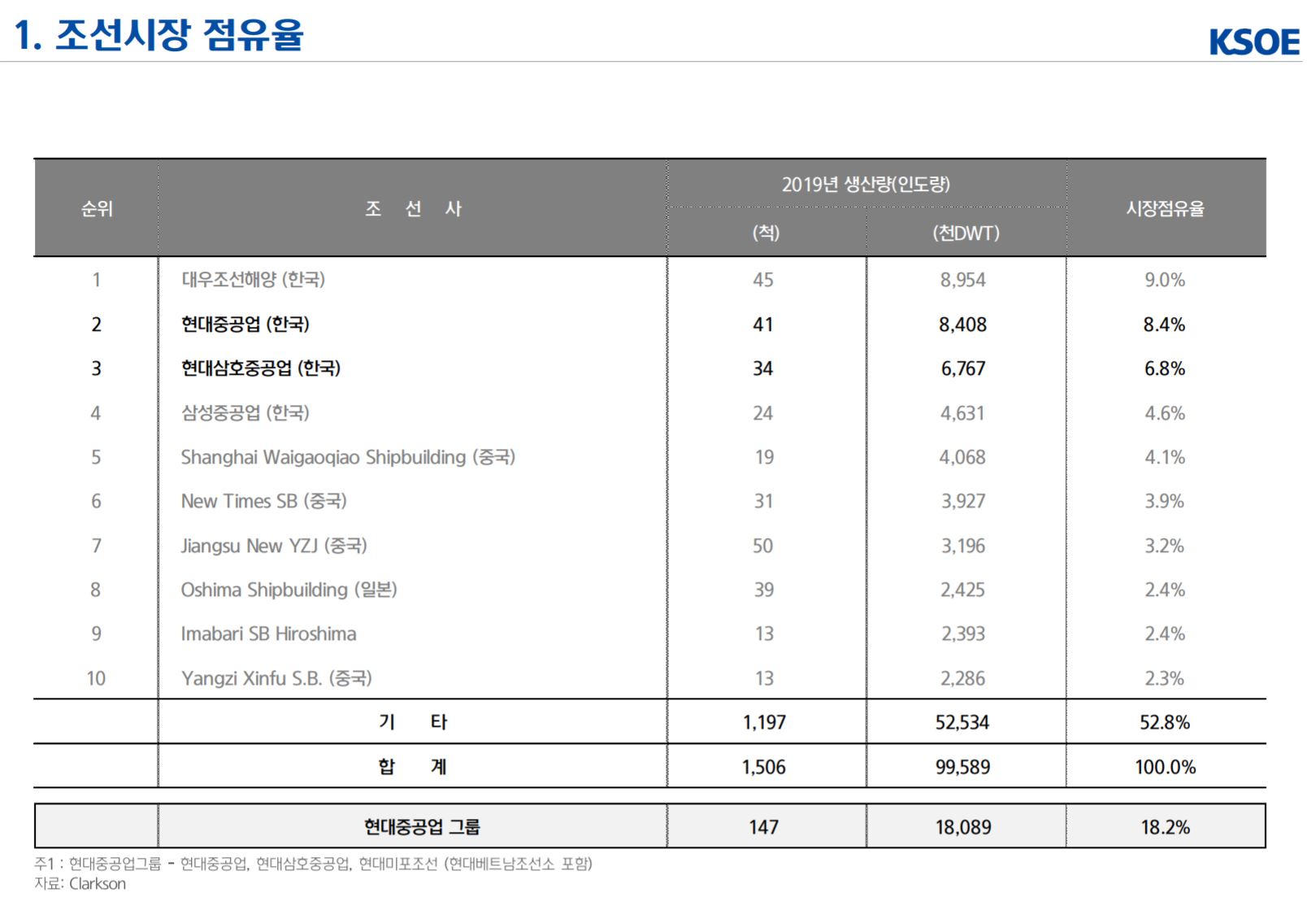The height and width of the screenshot is (897, 1316).
Task: Select 'Yangzi Xinfu S.B. (중국)' cell
Action: [x=276, y=678]
